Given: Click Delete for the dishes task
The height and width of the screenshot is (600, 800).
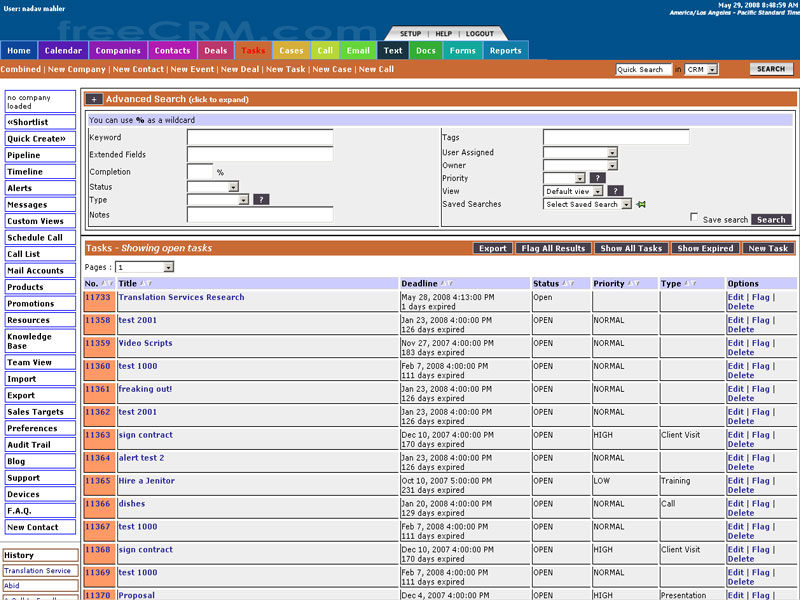Looking at the screenshot, I should point(741,513).
